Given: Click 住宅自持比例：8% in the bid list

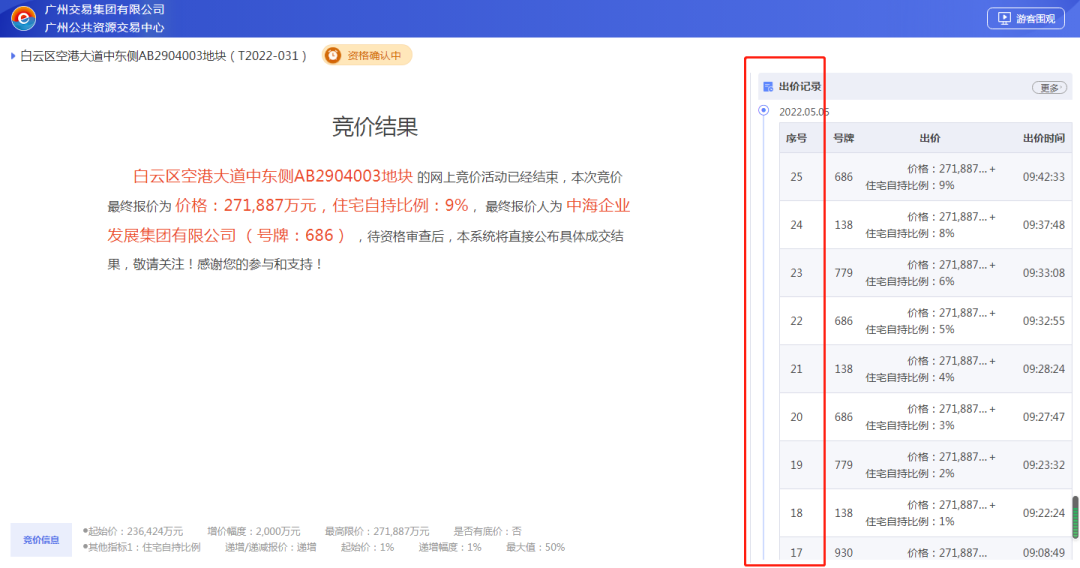Looking at the screenshot, I should coord(910,234).
